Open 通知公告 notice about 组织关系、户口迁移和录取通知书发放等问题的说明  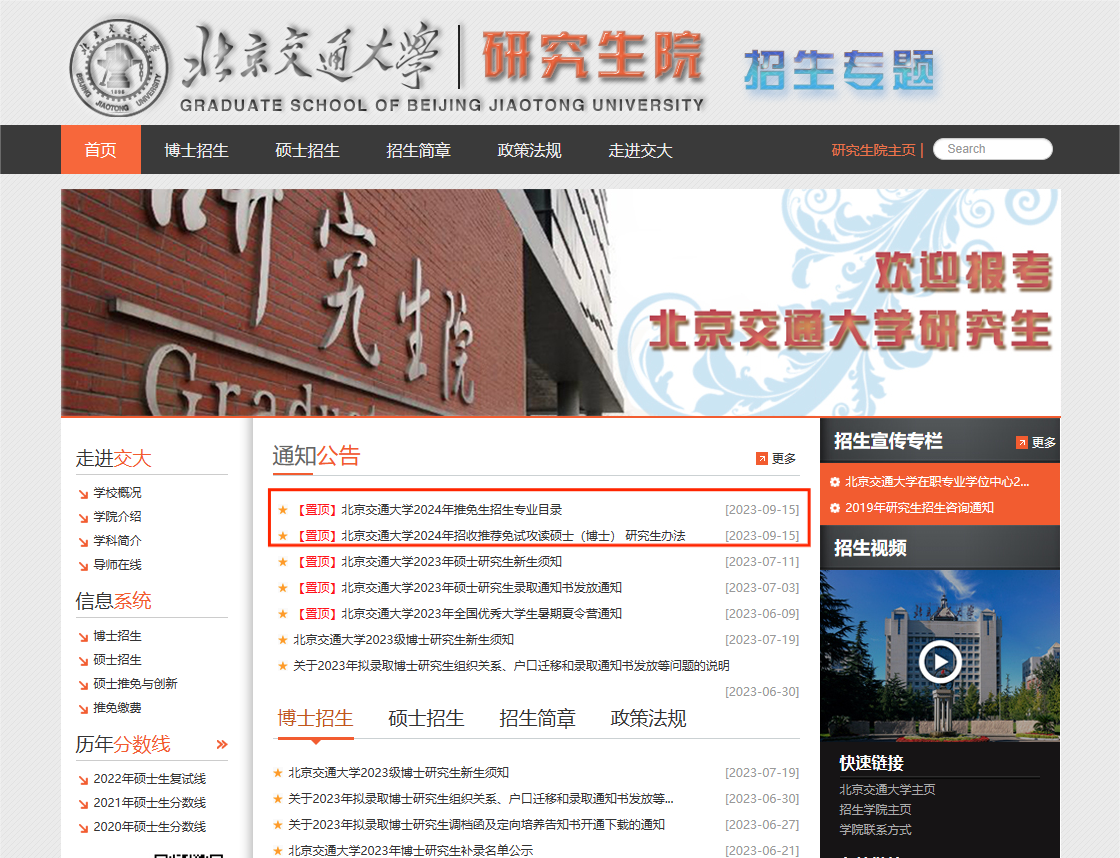pos(511,666)
